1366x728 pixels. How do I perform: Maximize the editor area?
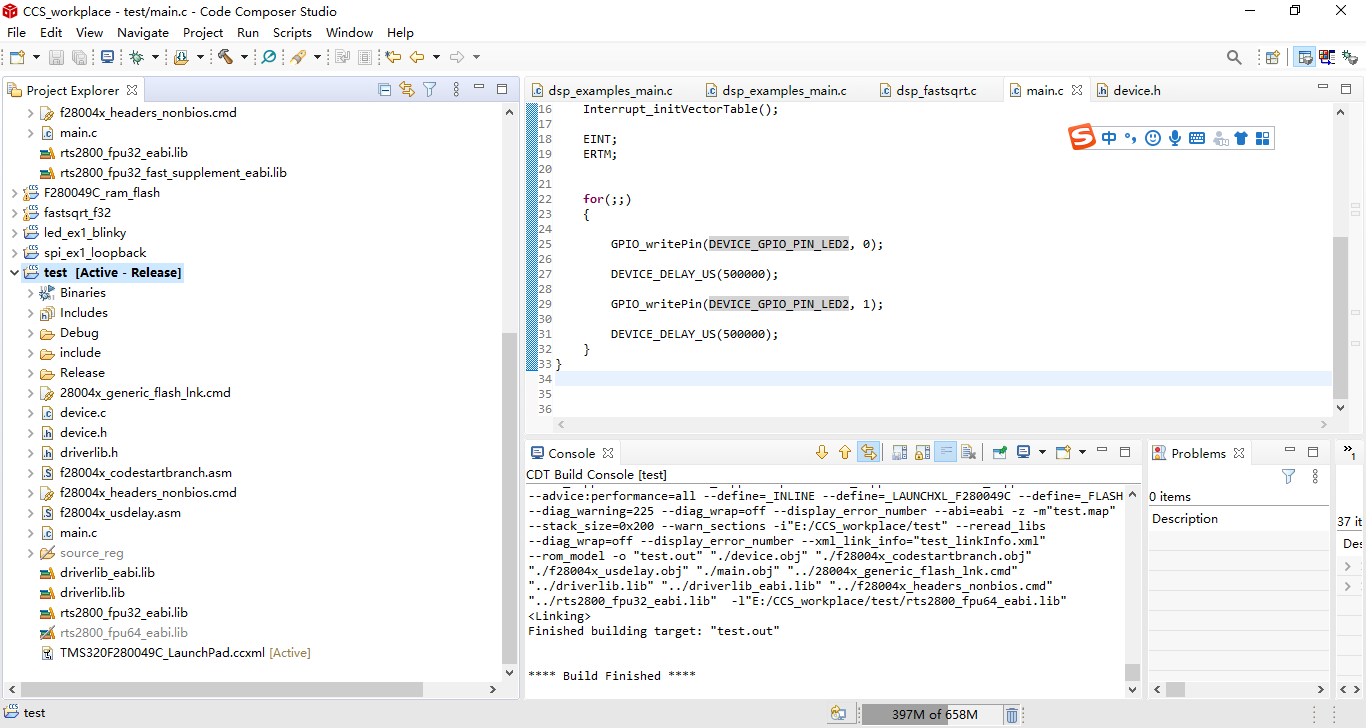pos(1345,89)
